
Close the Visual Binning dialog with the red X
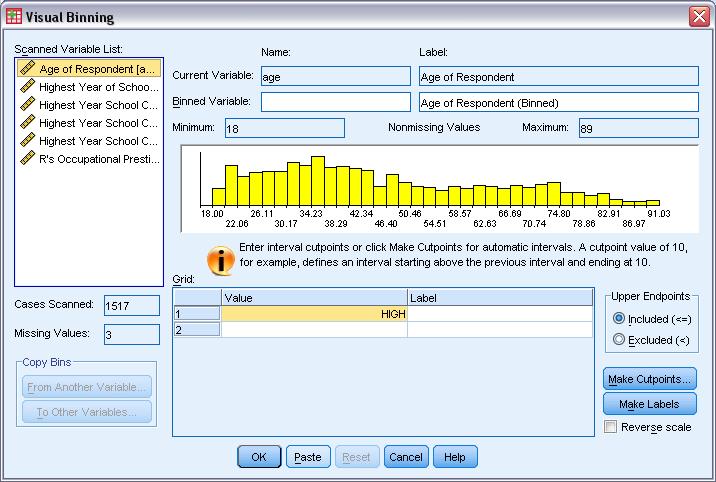[698, 16]
